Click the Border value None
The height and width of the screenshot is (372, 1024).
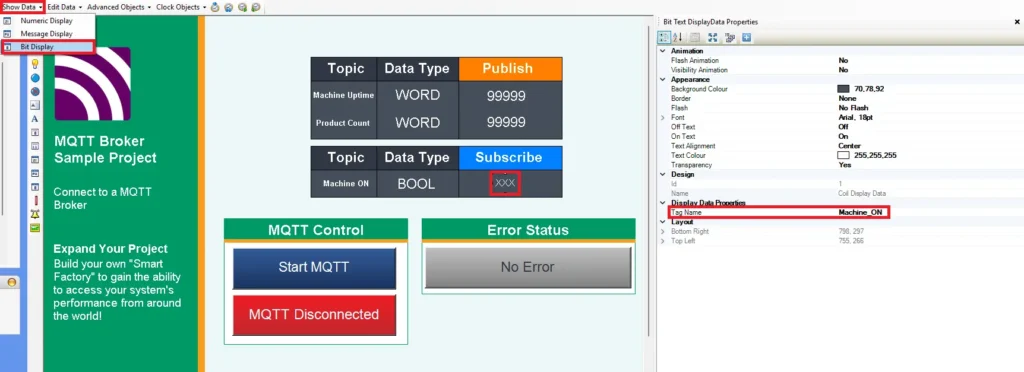tap(847, 98)
